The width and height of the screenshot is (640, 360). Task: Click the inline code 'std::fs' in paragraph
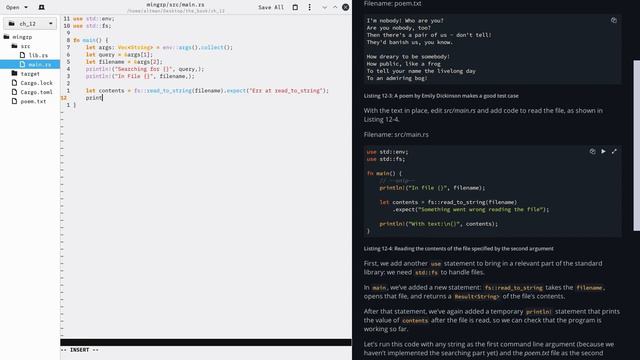426,273
